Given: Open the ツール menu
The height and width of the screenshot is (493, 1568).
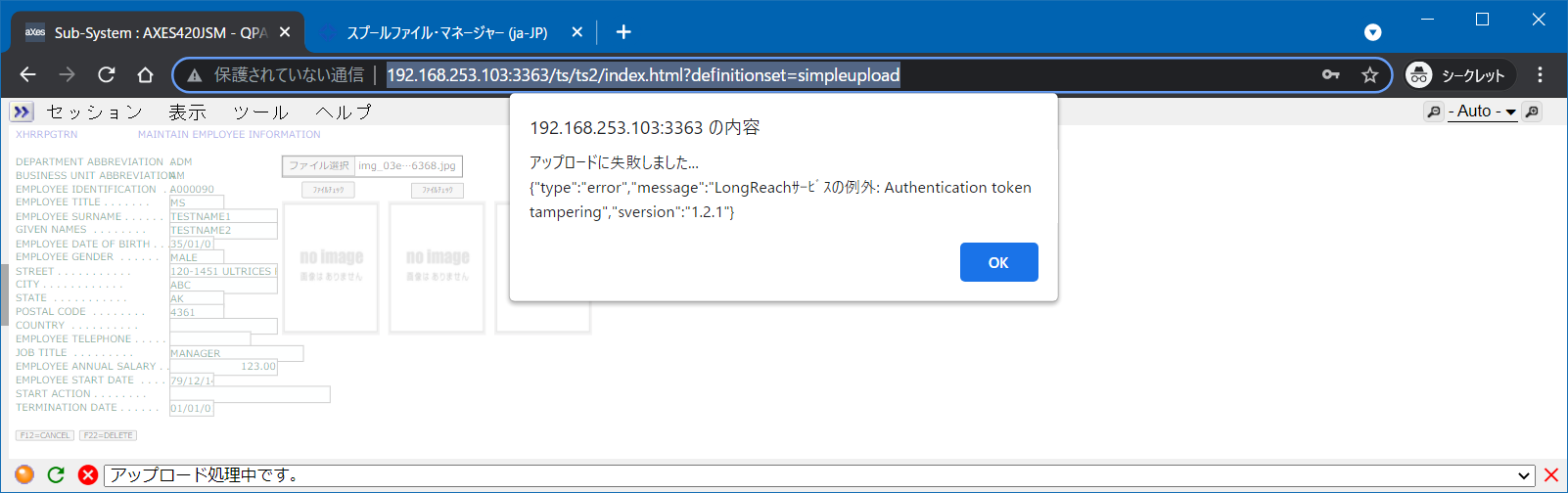Looking at the screenshot, I should [x=260, y=112].
